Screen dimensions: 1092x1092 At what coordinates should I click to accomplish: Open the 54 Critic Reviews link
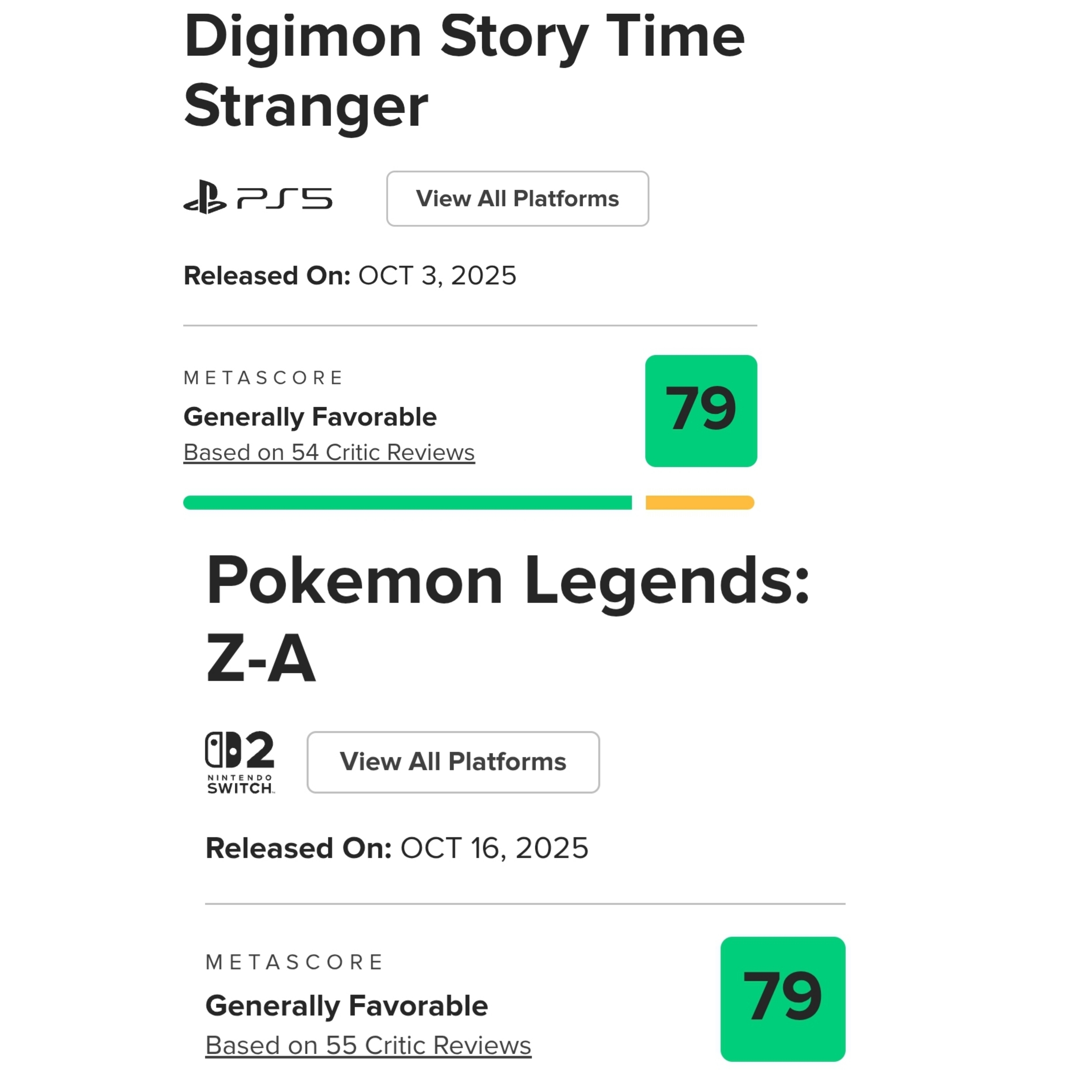tap(329, 452)
